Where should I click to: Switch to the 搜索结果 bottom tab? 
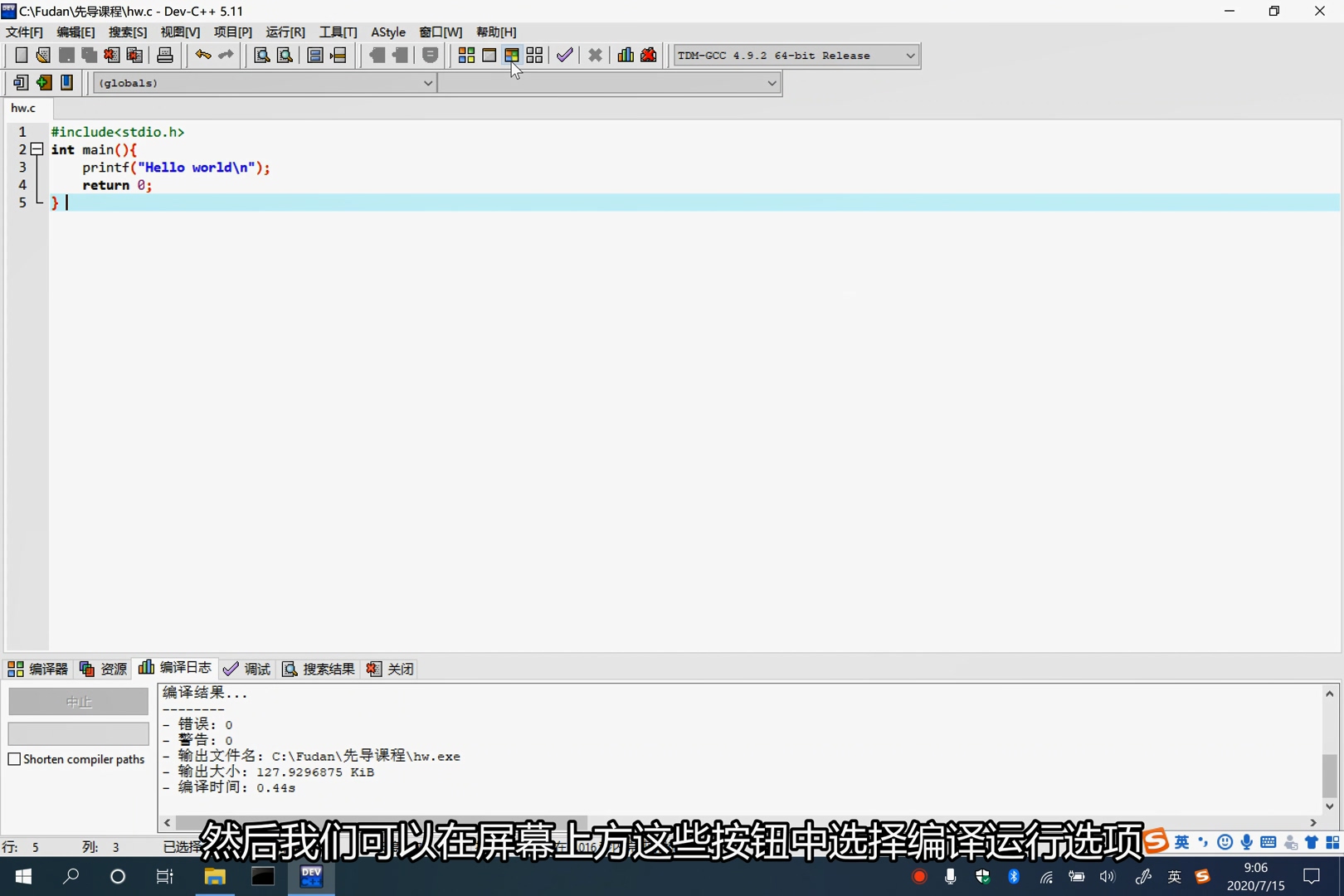[x=319, y=669]
